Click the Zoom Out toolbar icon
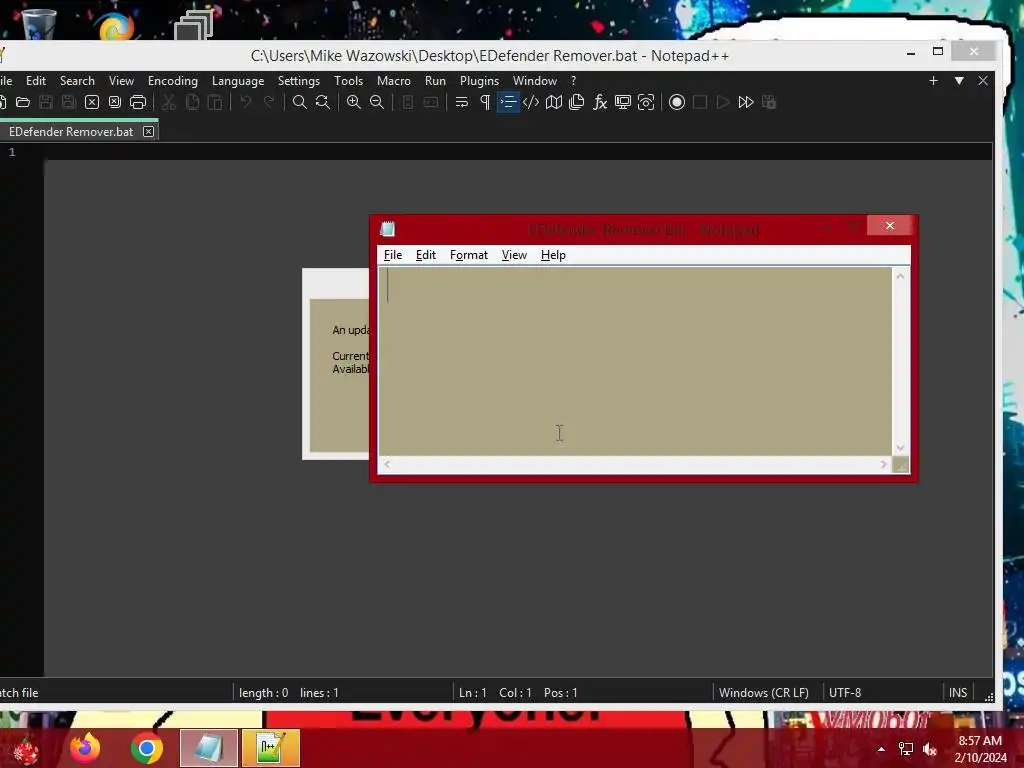1024x768 pixels. [377, 102]
